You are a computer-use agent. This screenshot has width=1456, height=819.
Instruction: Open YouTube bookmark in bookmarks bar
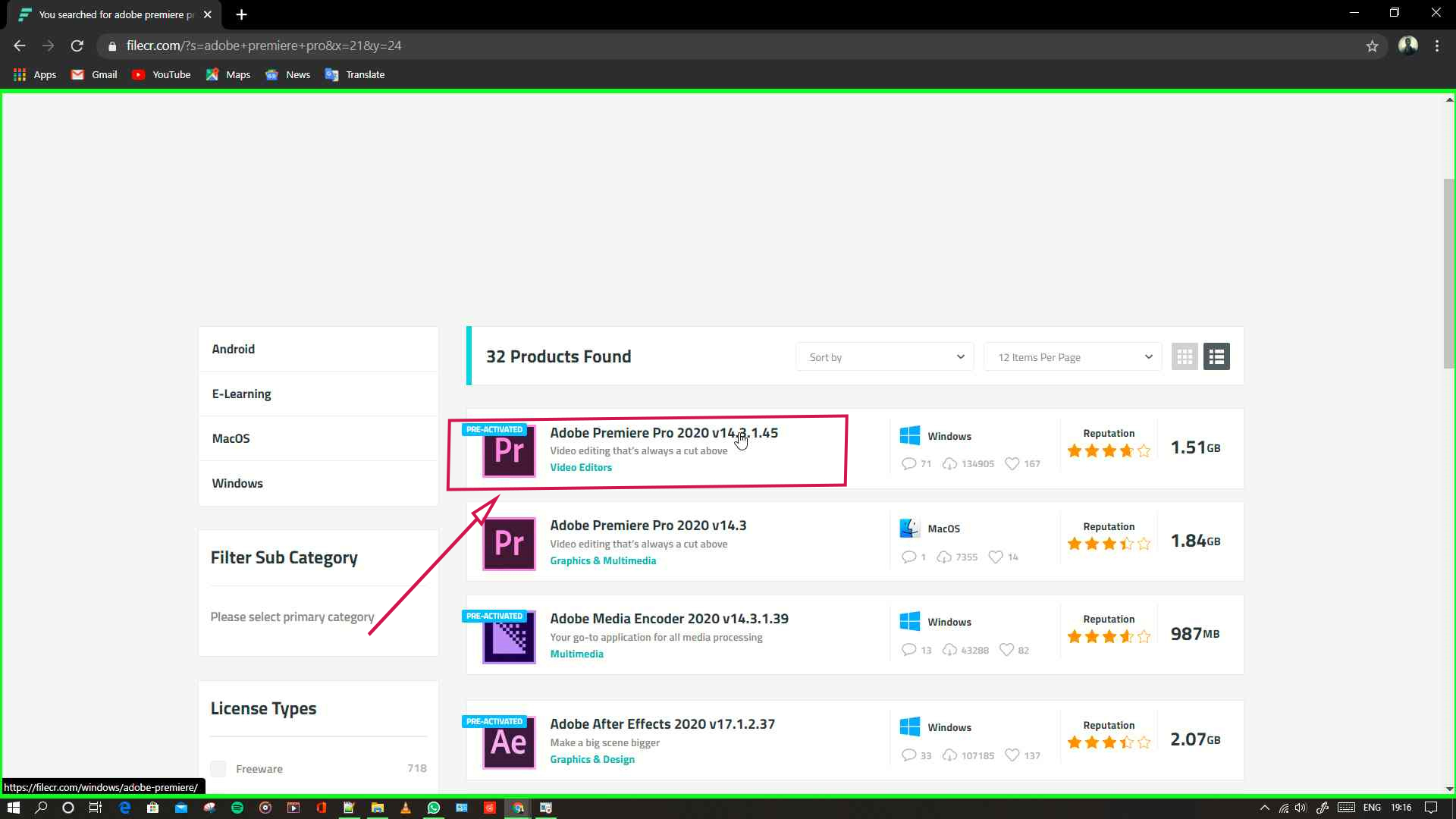(x=161, y=74)
